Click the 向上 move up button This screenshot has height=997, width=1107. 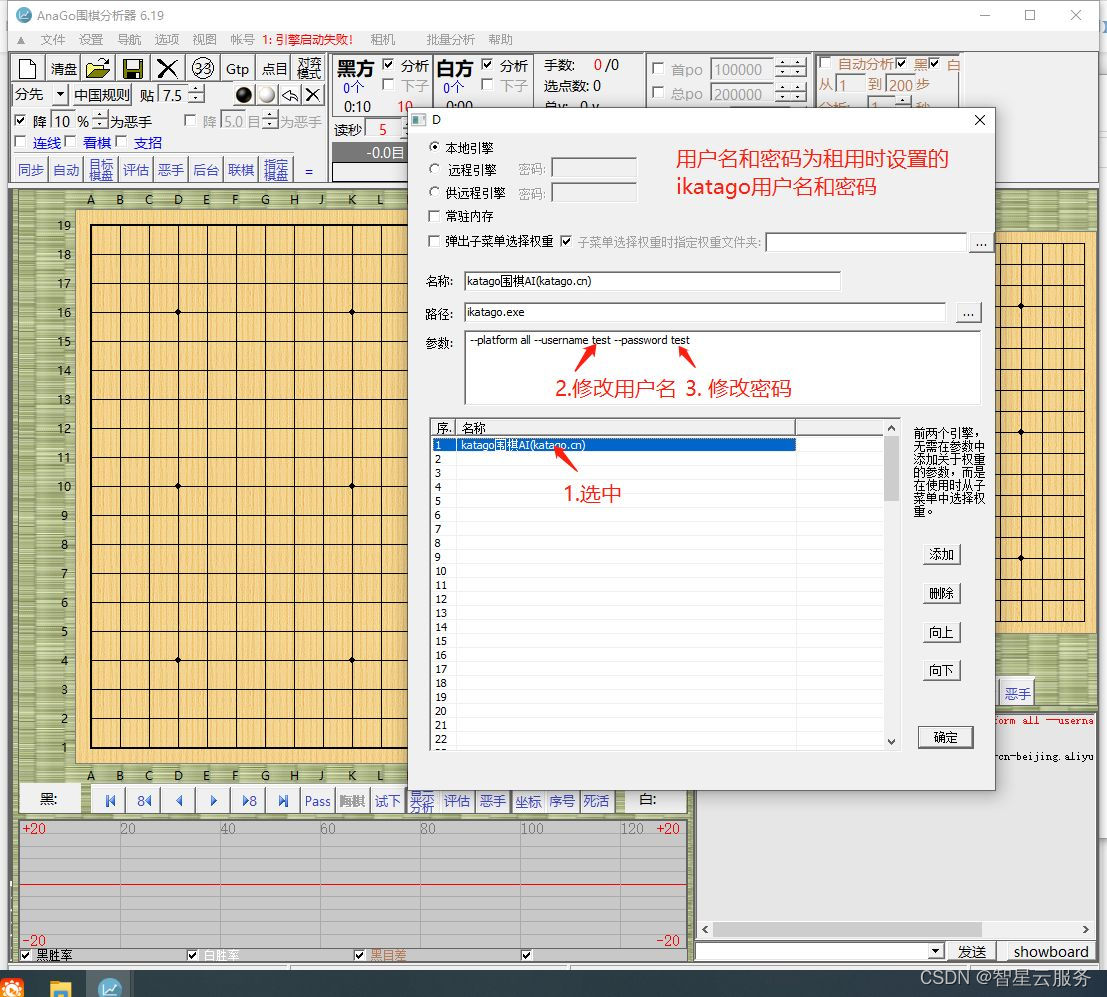pos(942,632)
